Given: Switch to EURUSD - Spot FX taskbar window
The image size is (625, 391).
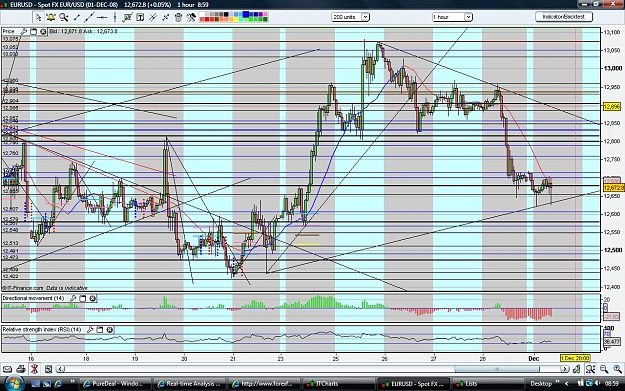Looking at the screenshot, I should (x=413, y=384).
